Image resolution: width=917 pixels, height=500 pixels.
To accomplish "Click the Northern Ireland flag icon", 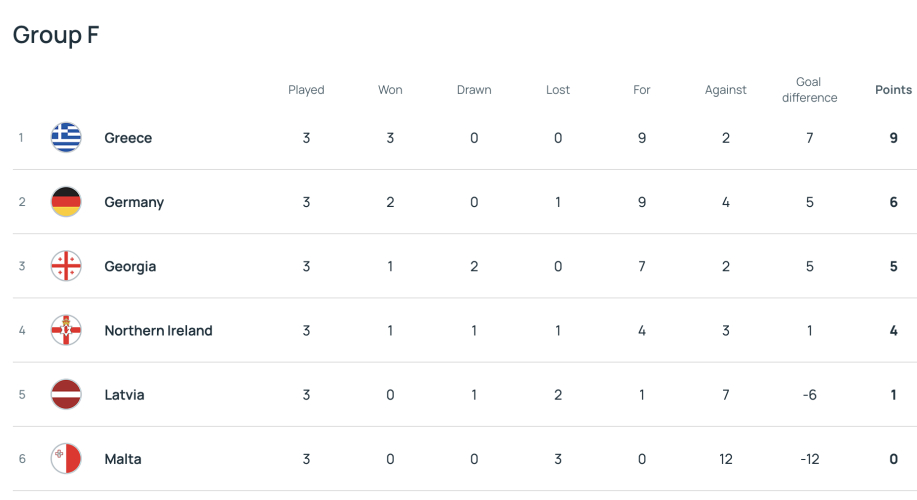I will pyautogui.click(x=66, y=331).
